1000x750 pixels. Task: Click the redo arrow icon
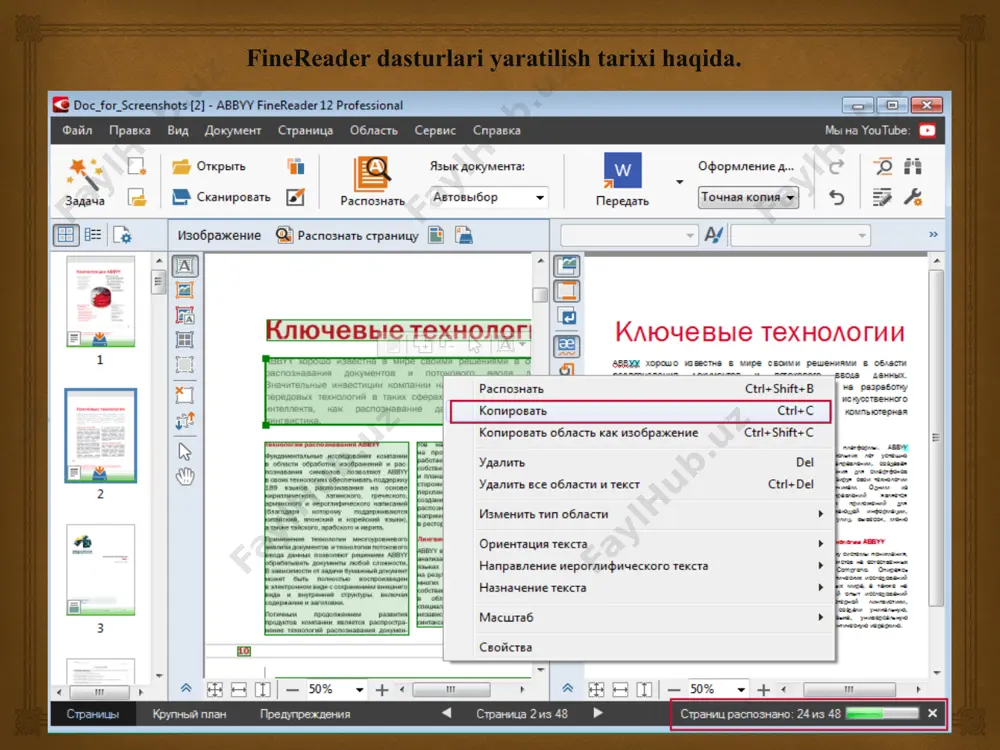[837, 166]
